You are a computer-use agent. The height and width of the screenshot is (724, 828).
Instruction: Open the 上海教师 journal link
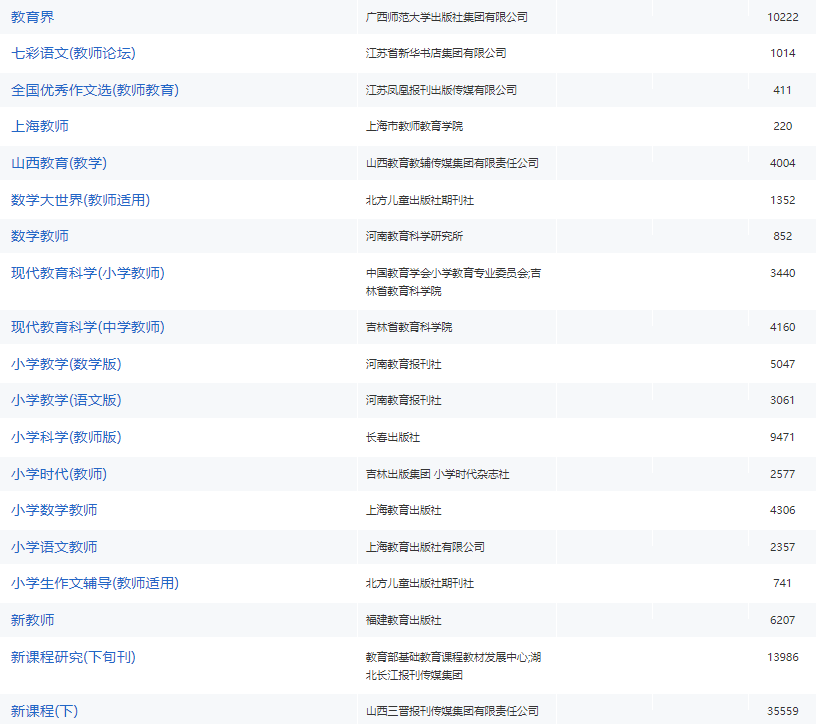[40, 126]
